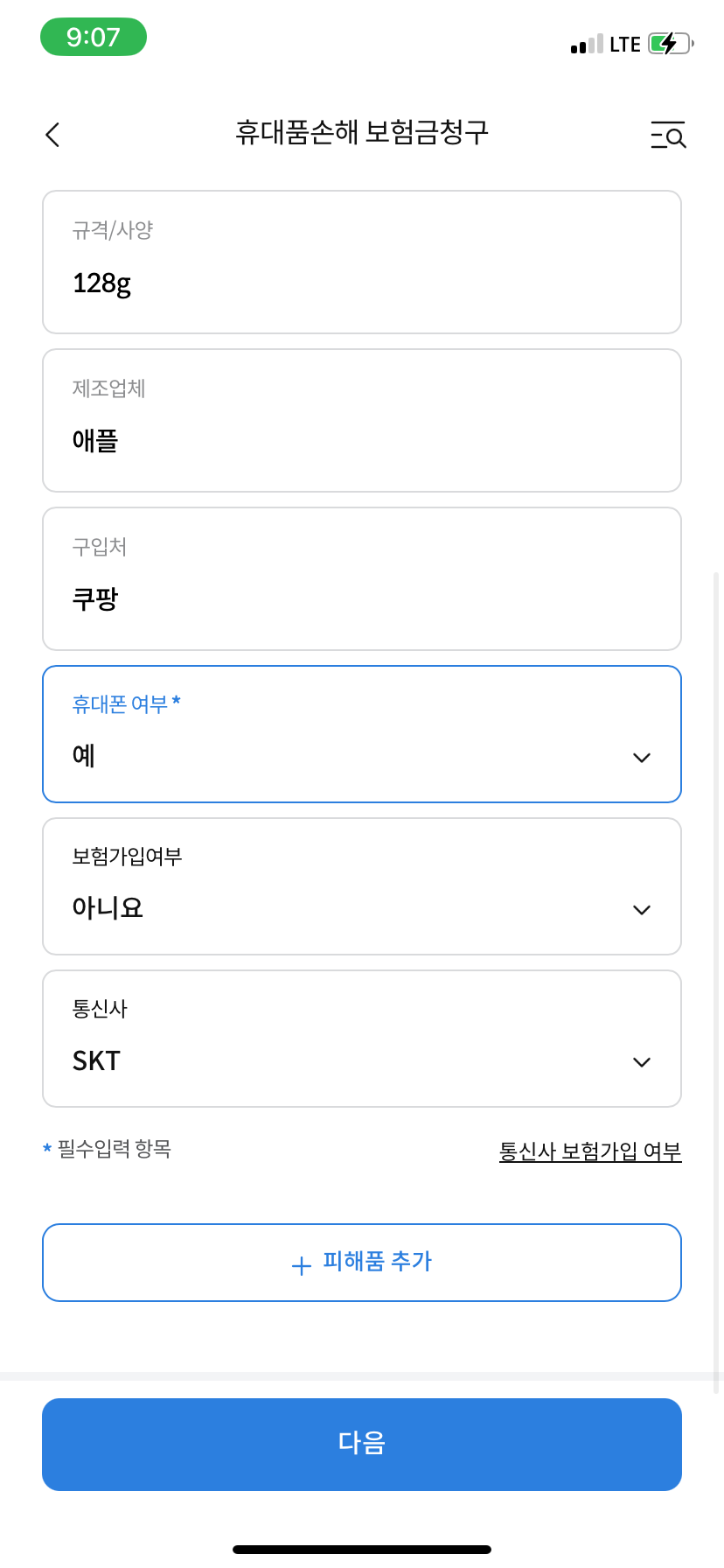Screen dimensions: 724x1568
Task: Edit the 구입처 field showing 쿠팡
Action: [362, 579]
